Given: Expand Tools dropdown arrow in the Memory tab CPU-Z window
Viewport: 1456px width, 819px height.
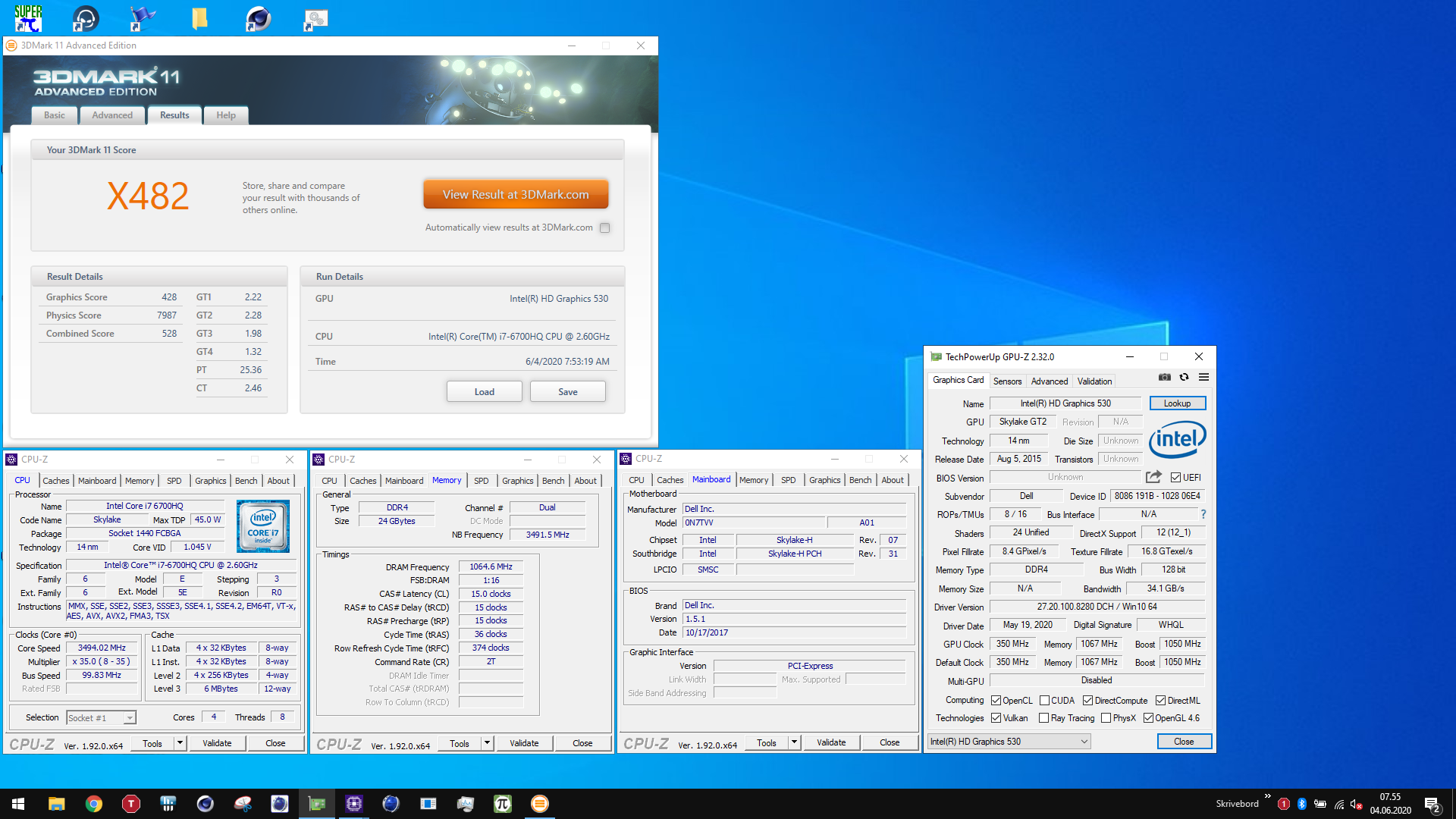Looking at the screenshot, I should click(x=487, y=743).
